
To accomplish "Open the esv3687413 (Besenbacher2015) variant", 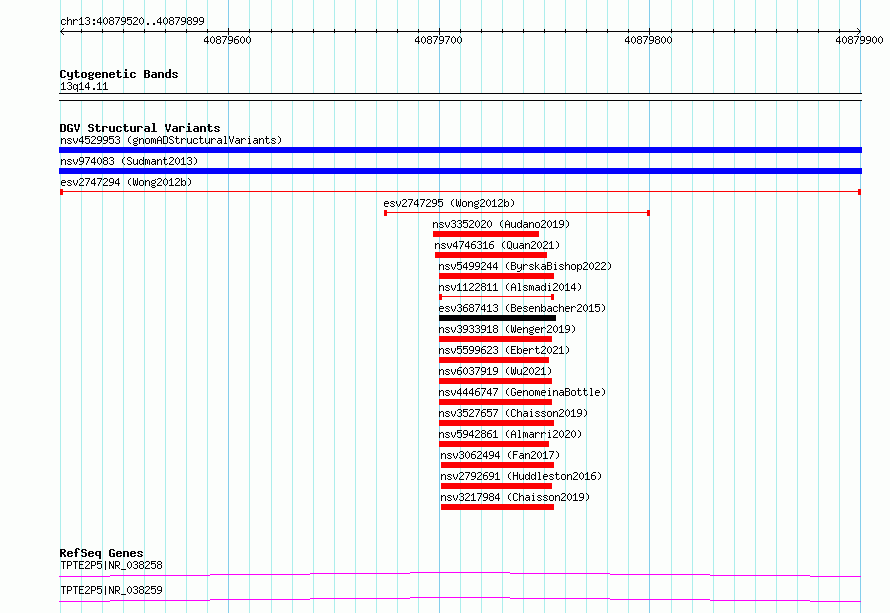I will point(522,308).
